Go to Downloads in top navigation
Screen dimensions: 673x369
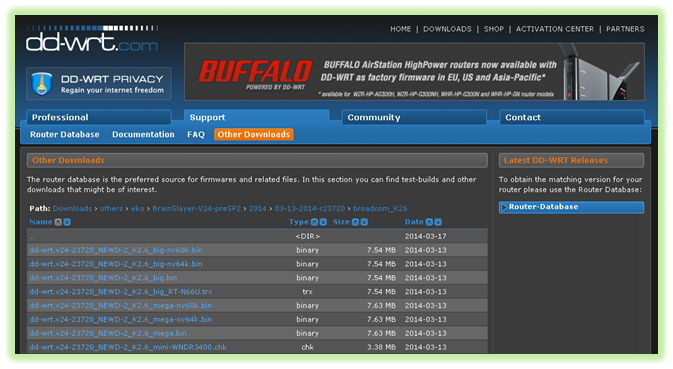click(x=447, y=29)
